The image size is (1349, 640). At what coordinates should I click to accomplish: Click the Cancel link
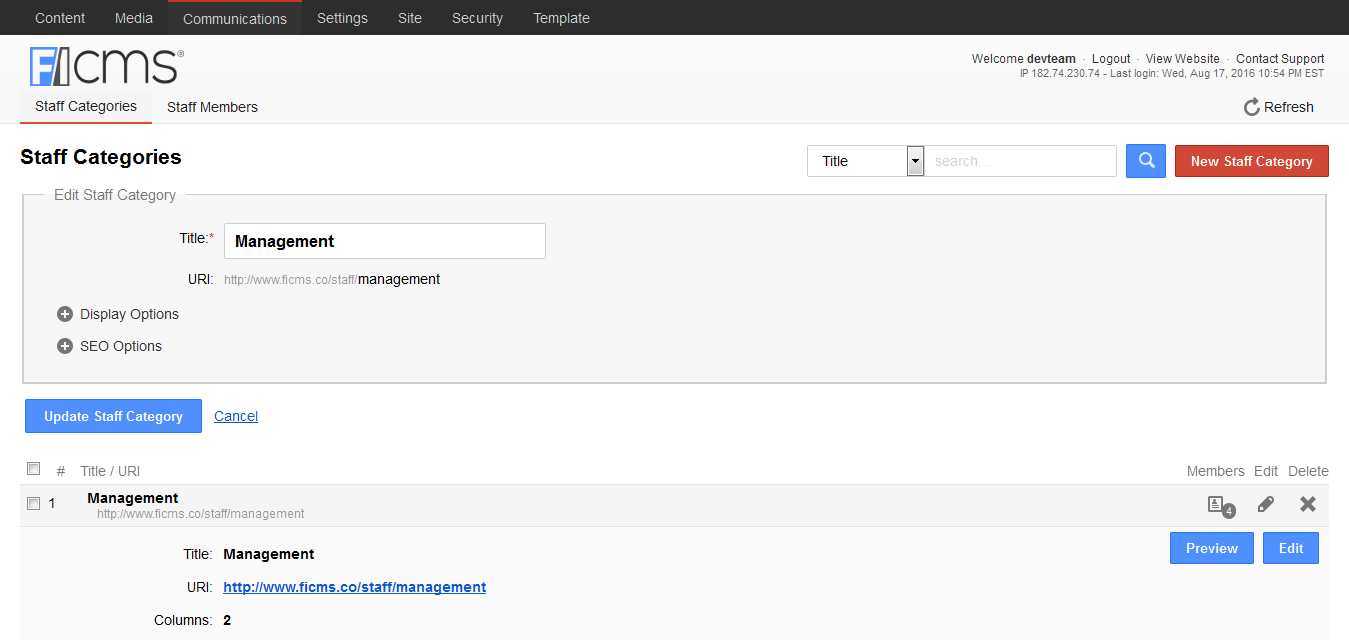(x=236, y=416)
